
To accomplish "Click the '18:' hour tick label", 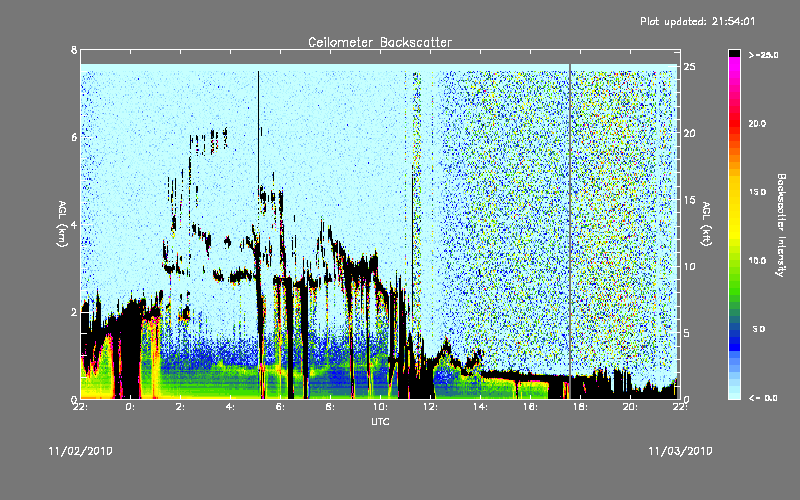I will point(581,407).
